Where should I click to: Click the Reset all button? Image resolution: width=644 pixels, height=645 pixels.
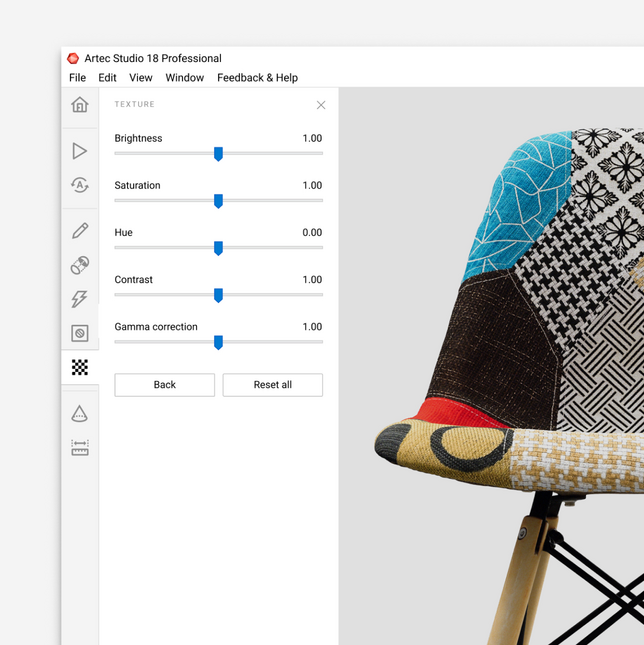273,385
